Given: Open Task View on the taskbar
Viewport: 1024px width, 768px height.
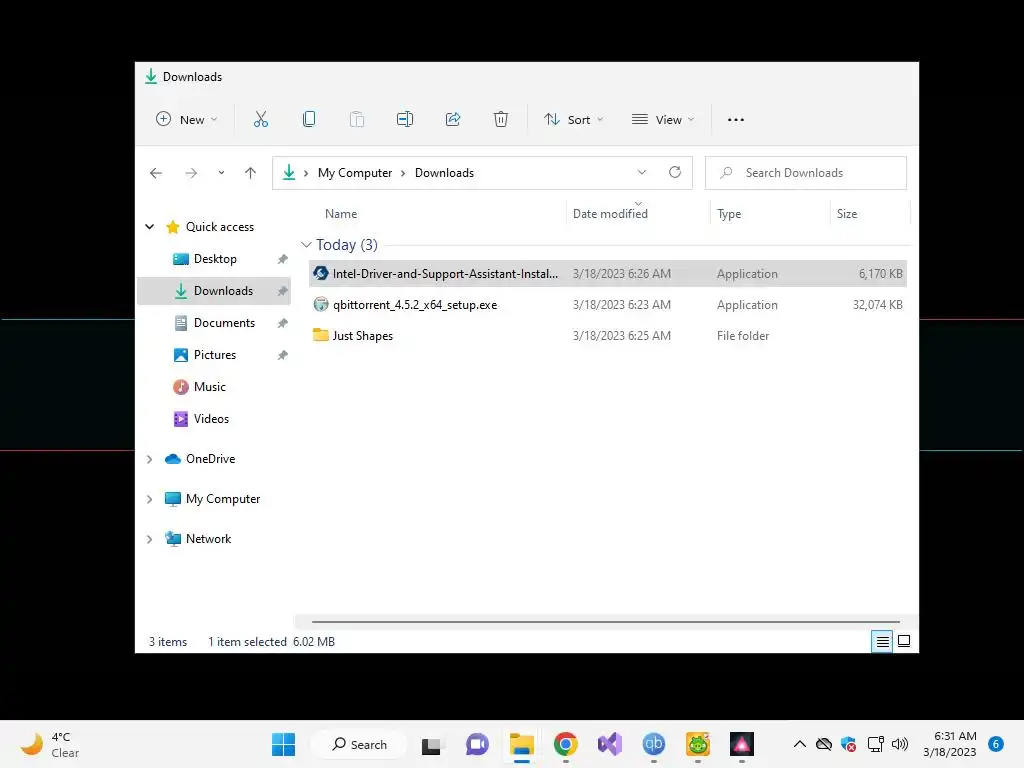Looking at the screenshot, I should point(431,744).
